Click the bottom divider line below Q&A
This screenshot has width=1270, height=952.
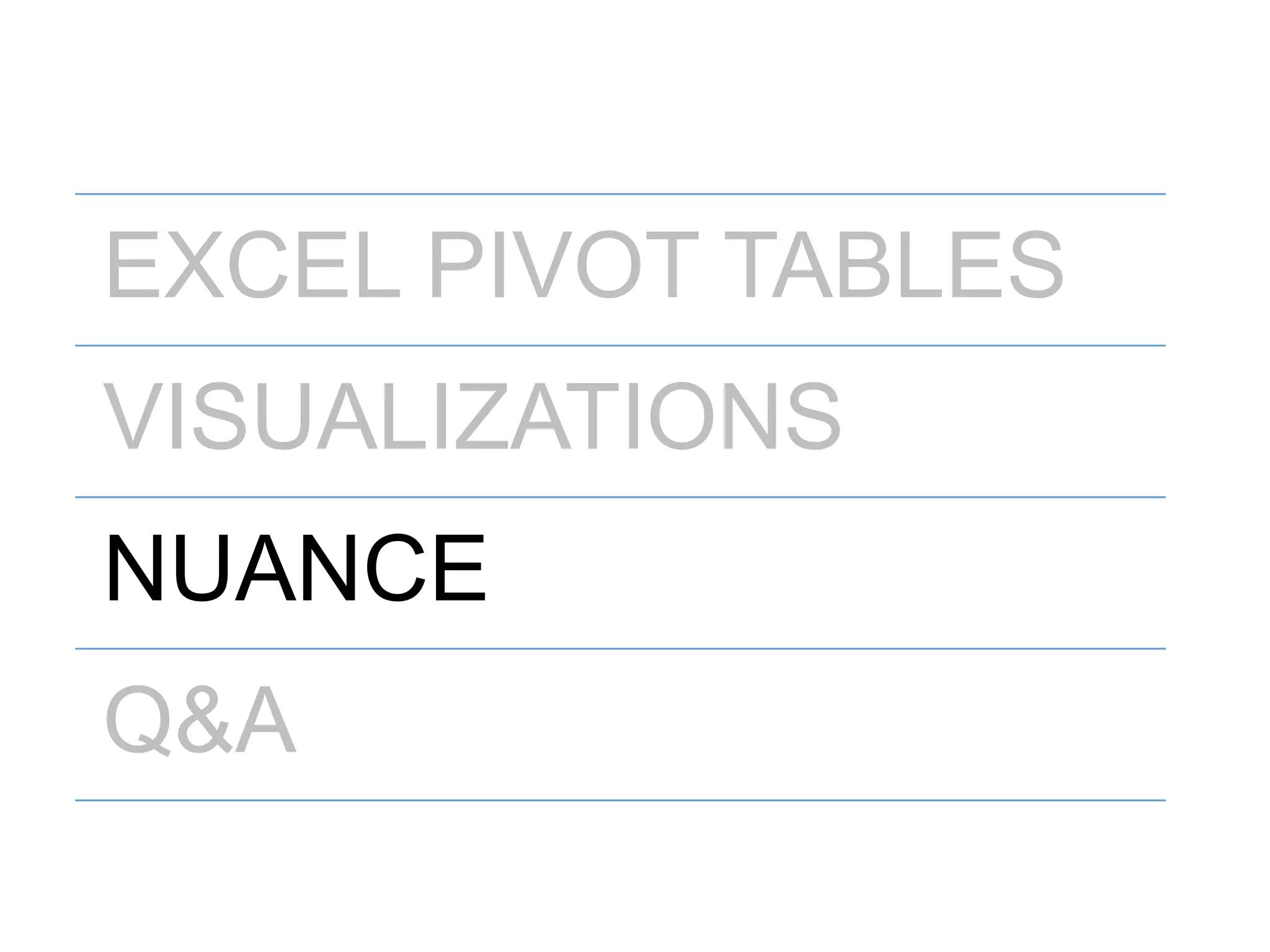pyautogui.click(x=620, y=801)
